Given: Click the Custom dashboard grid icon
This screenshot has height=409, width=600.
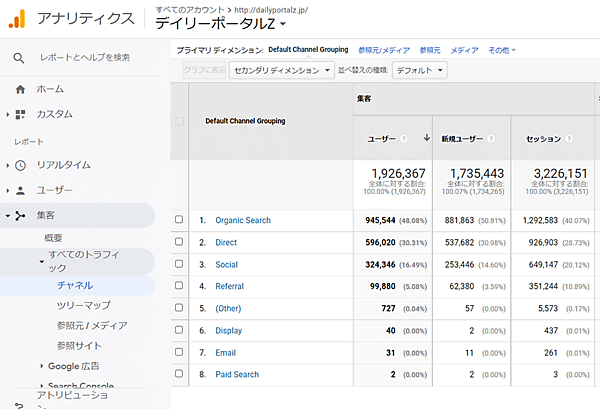Looking at the screenshot, I should coord(20,114).
